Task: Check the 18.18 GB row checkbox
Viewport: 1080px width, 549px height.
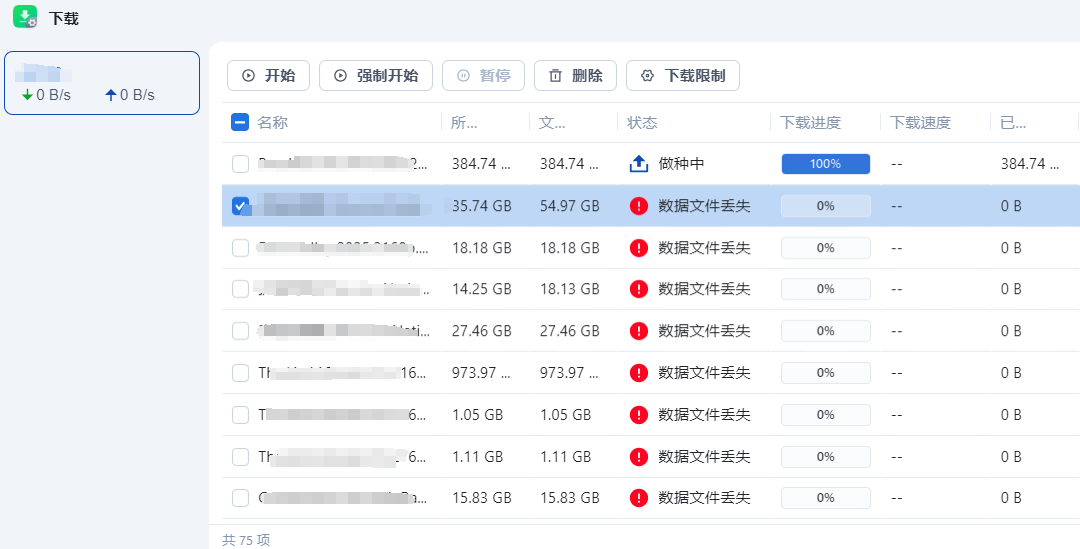Action: (240, 248)
